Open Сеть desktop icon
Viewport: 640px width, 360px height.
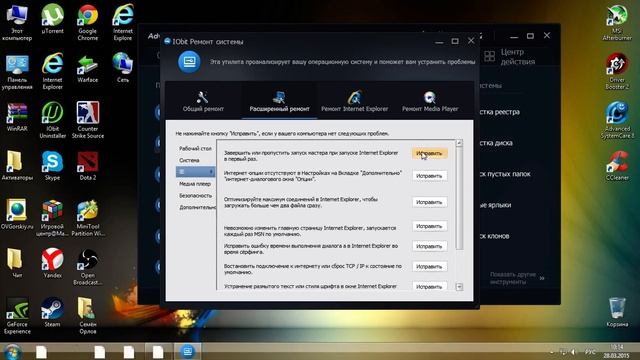(122, 68)
